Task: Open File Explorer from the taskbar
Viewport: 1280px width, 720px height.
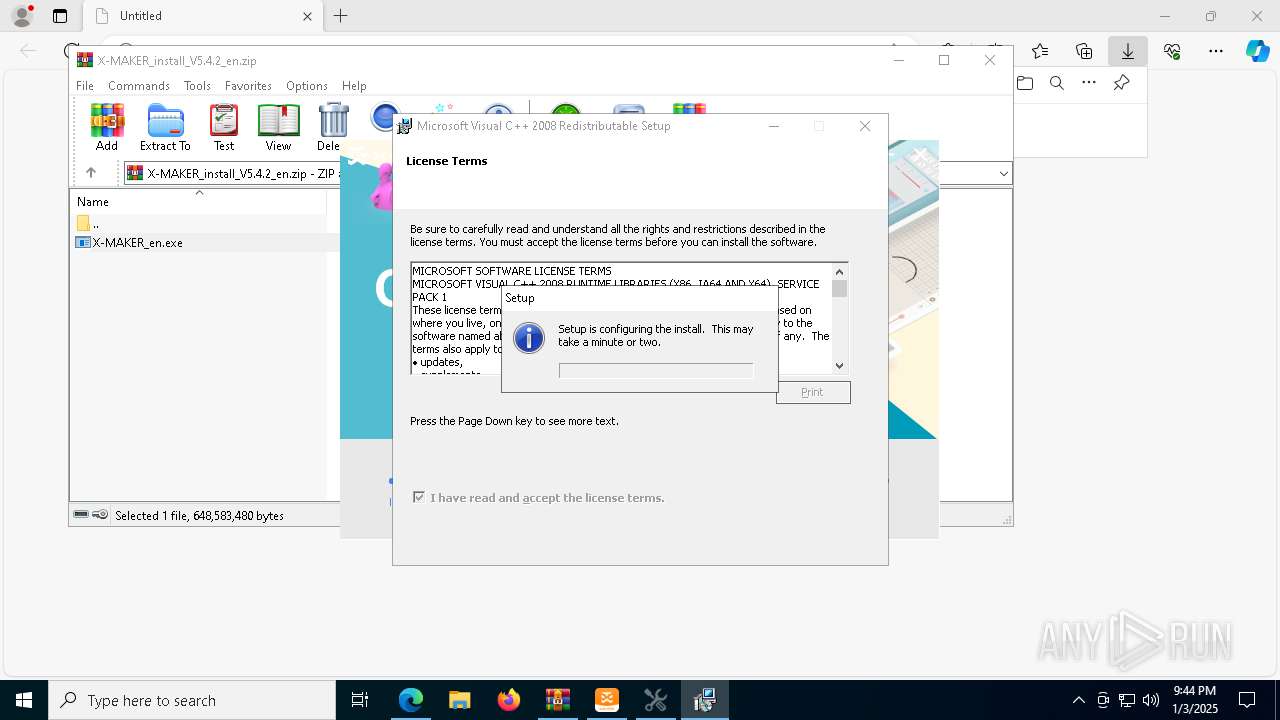Action: [x=460, y=700]
